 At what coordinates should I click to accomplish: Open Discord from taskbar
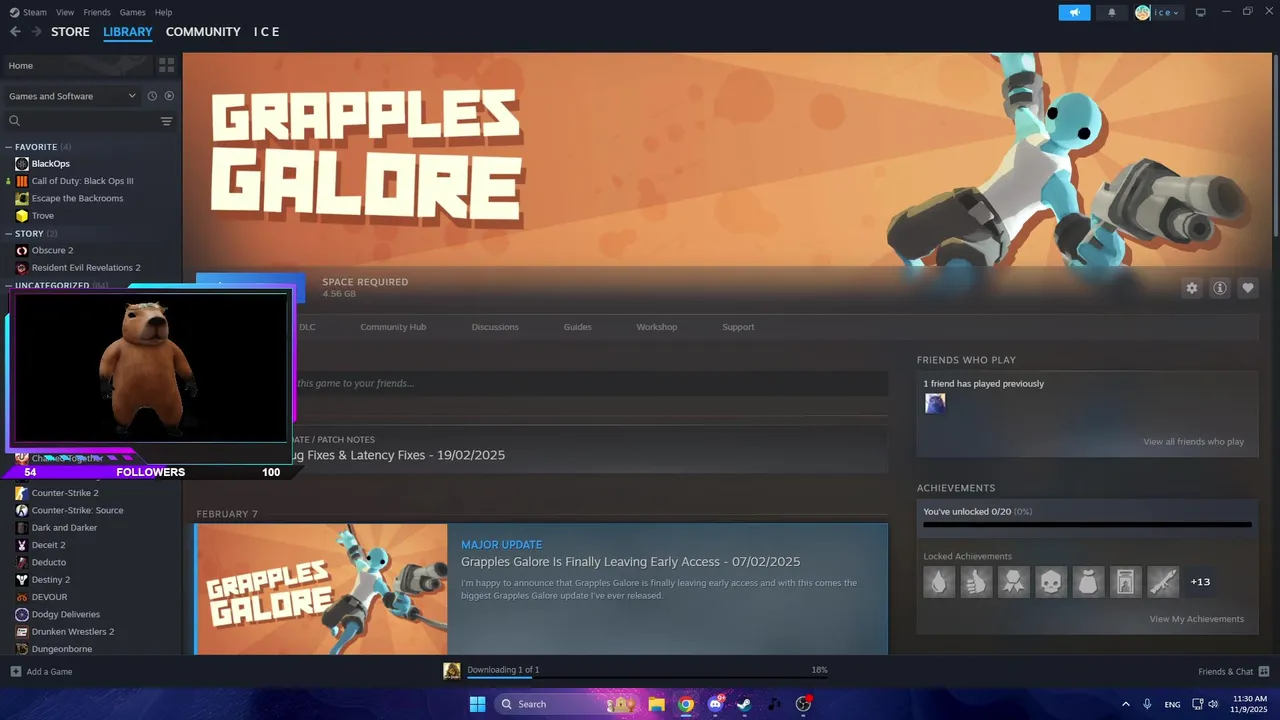tap(715, 704)
